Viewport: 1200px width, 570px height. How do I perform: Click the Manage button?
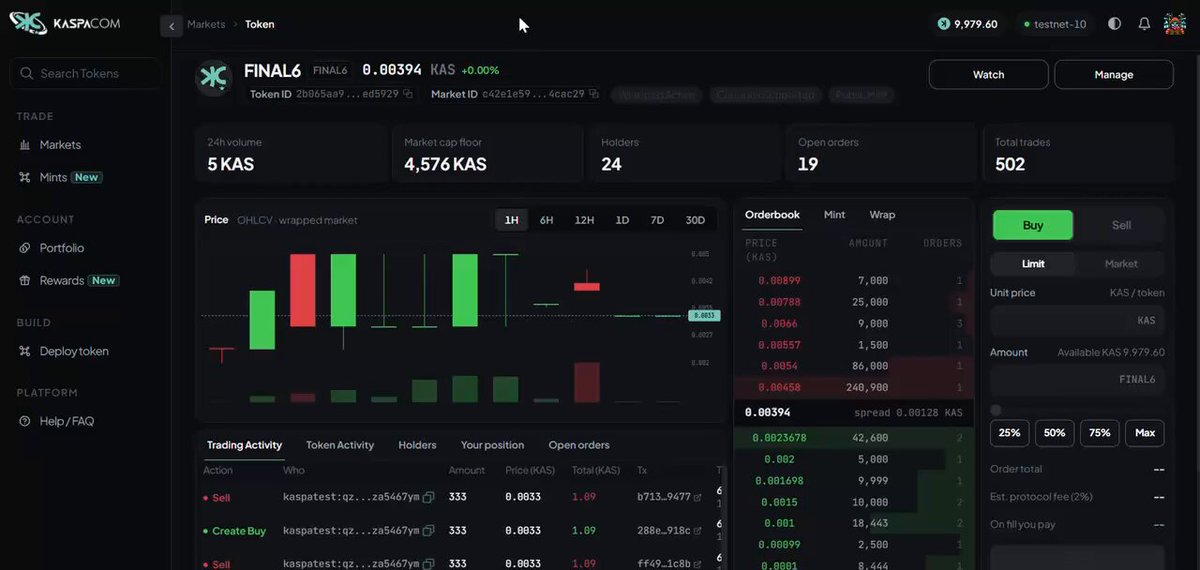1113,75
